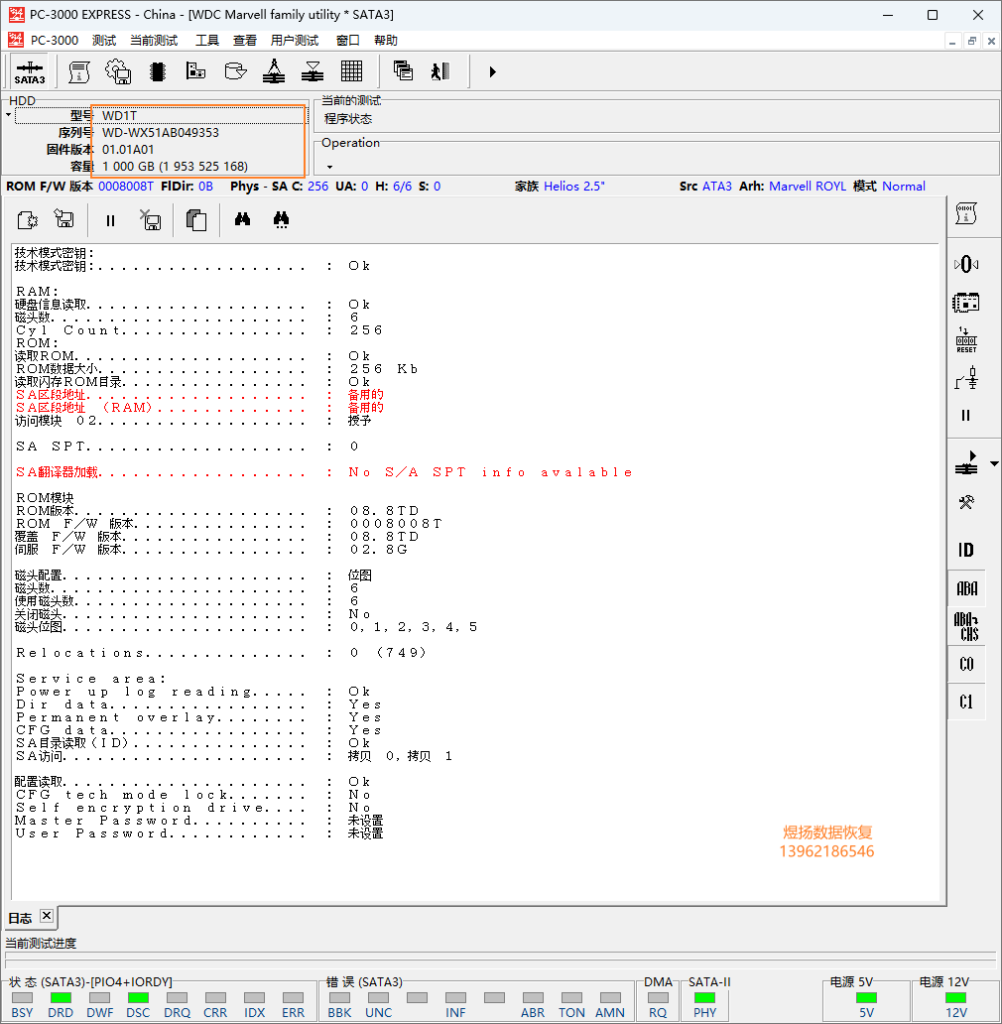Screen dimensions: 1002x1024
Task: Expand the HDD info dropdown arrow beside 型号
Action: pos(8,116)
